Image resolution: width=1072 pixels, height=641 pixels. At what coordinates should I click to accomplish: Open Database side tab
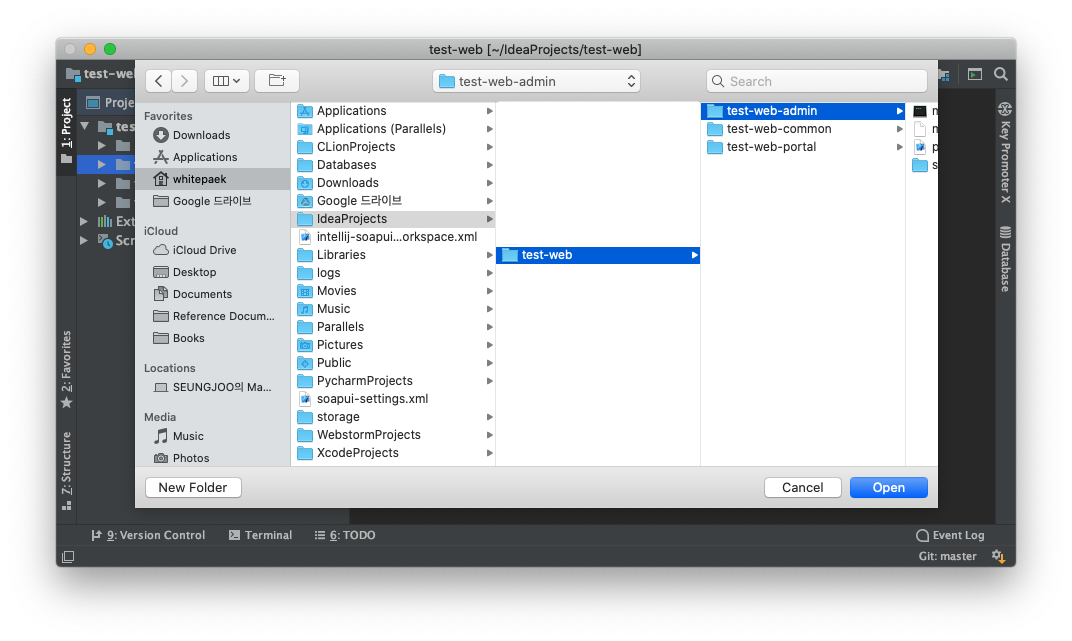pyautogui.click(x=1005, y=258)
